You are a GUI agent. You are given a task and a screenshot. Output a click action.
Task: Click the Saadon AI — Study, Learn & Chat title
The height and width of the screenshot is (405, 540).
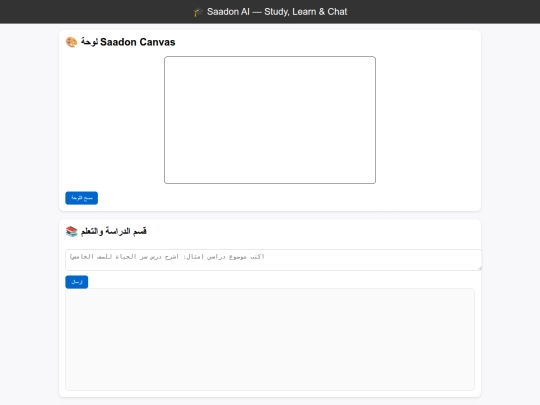coord(277,12)
